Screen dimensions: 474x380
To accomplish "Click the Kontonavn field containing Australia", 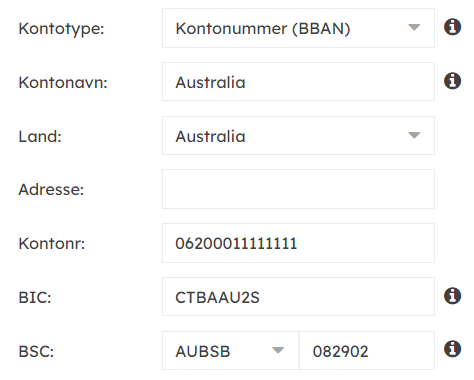I will tap(298, 82).
